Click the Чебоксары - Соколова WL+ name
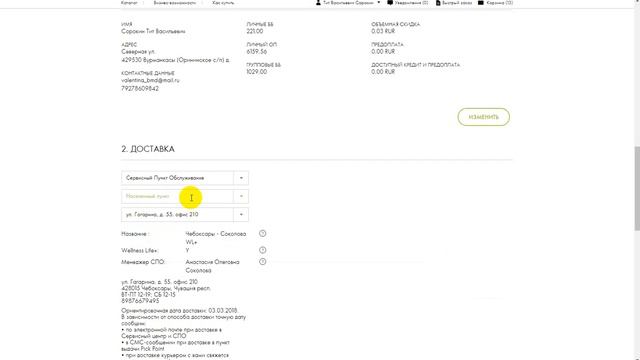The height and width of the screenshot is (360, 640). tap(216, 238)
